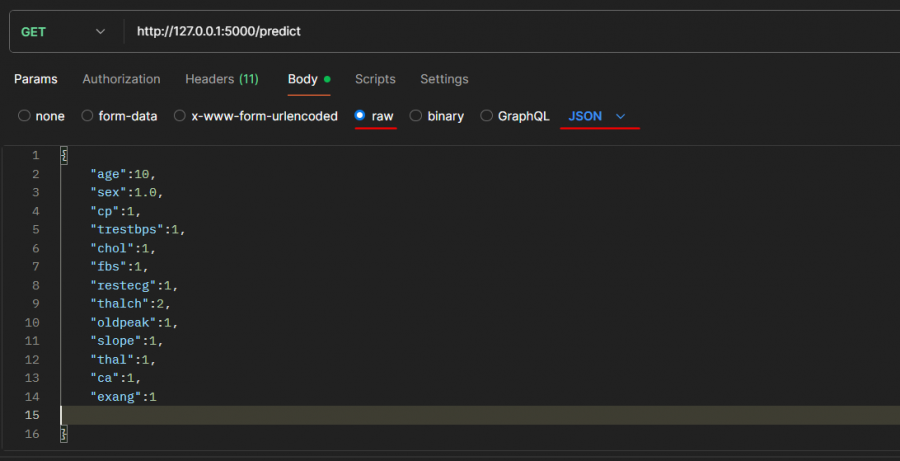Choose the form-data radio option
Viewport: 900px width, 461px height.
(87, 116)
